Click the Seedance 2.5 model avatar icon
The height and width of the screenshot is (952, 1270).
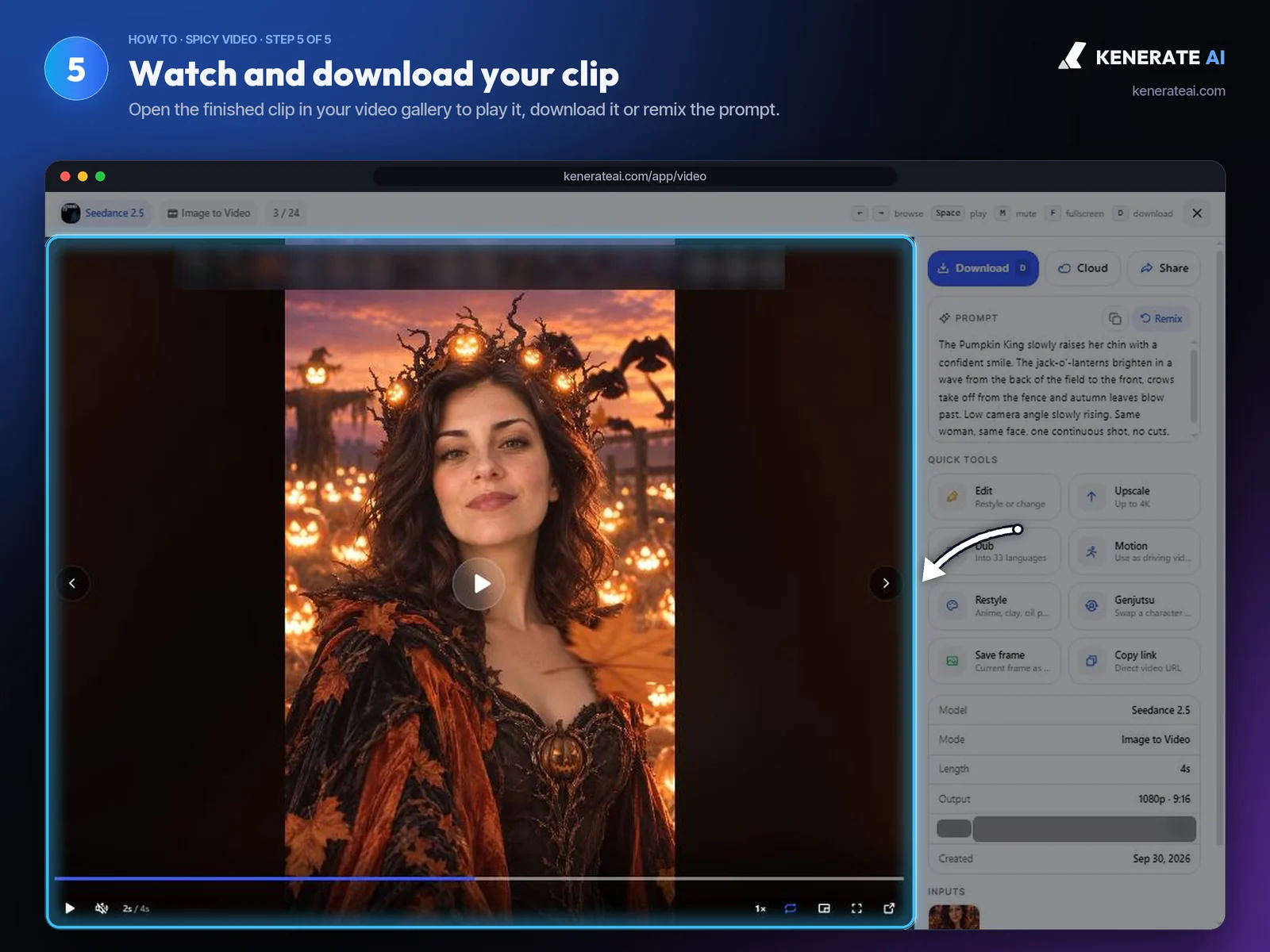pos(71,213)
